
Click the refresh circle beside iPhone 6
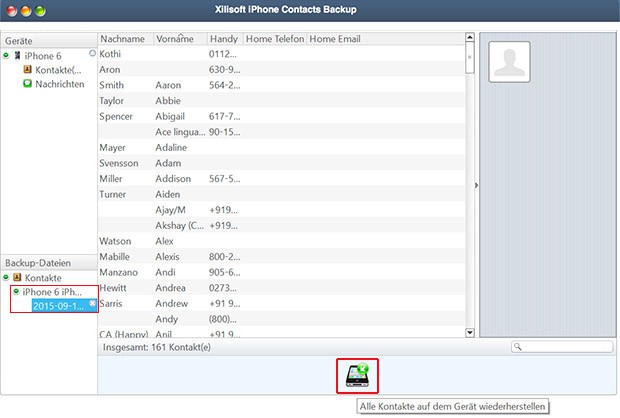[x=92, y=53]
